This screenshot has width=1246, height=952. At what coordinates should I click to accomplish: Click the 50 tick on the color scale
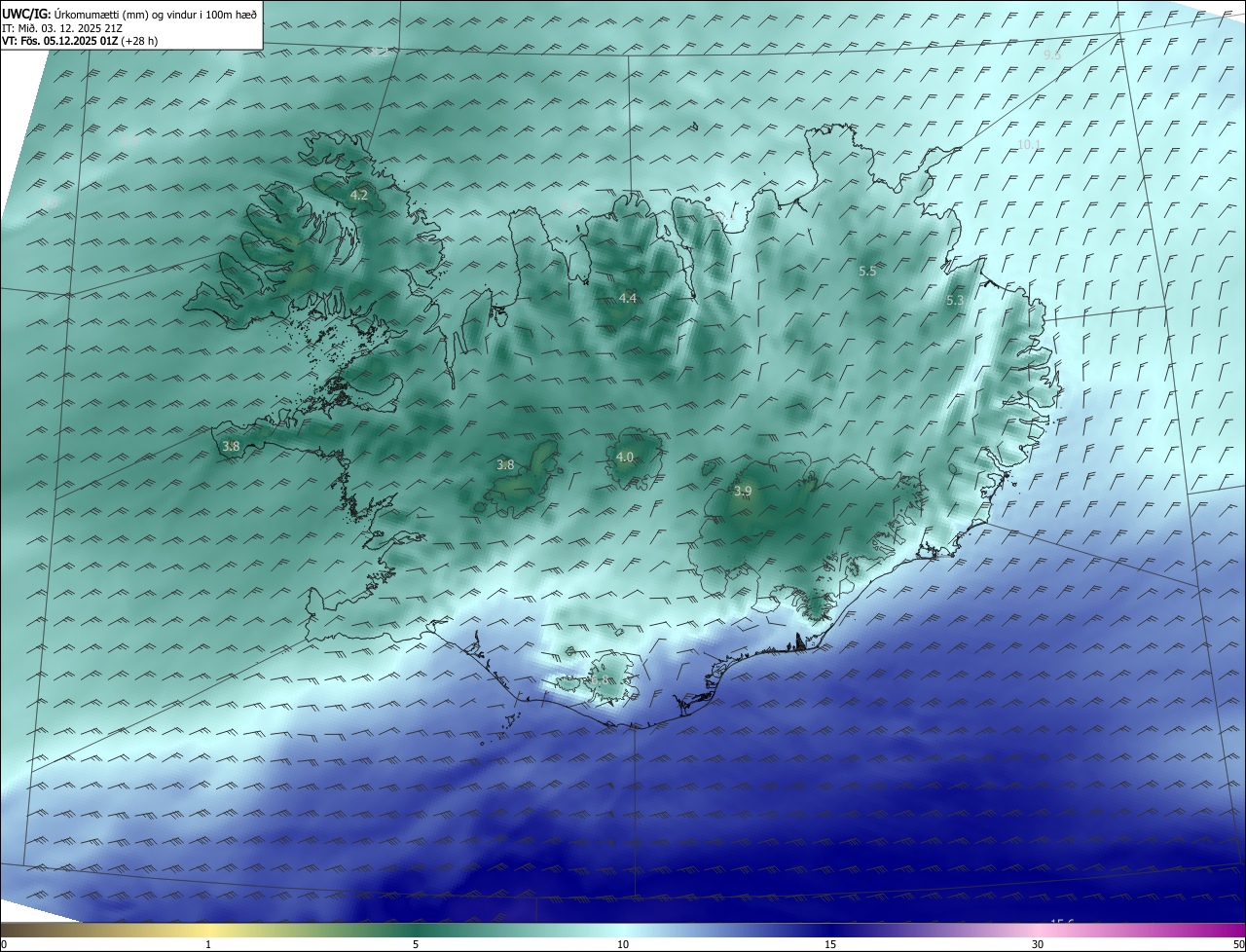pos(1238,944)
